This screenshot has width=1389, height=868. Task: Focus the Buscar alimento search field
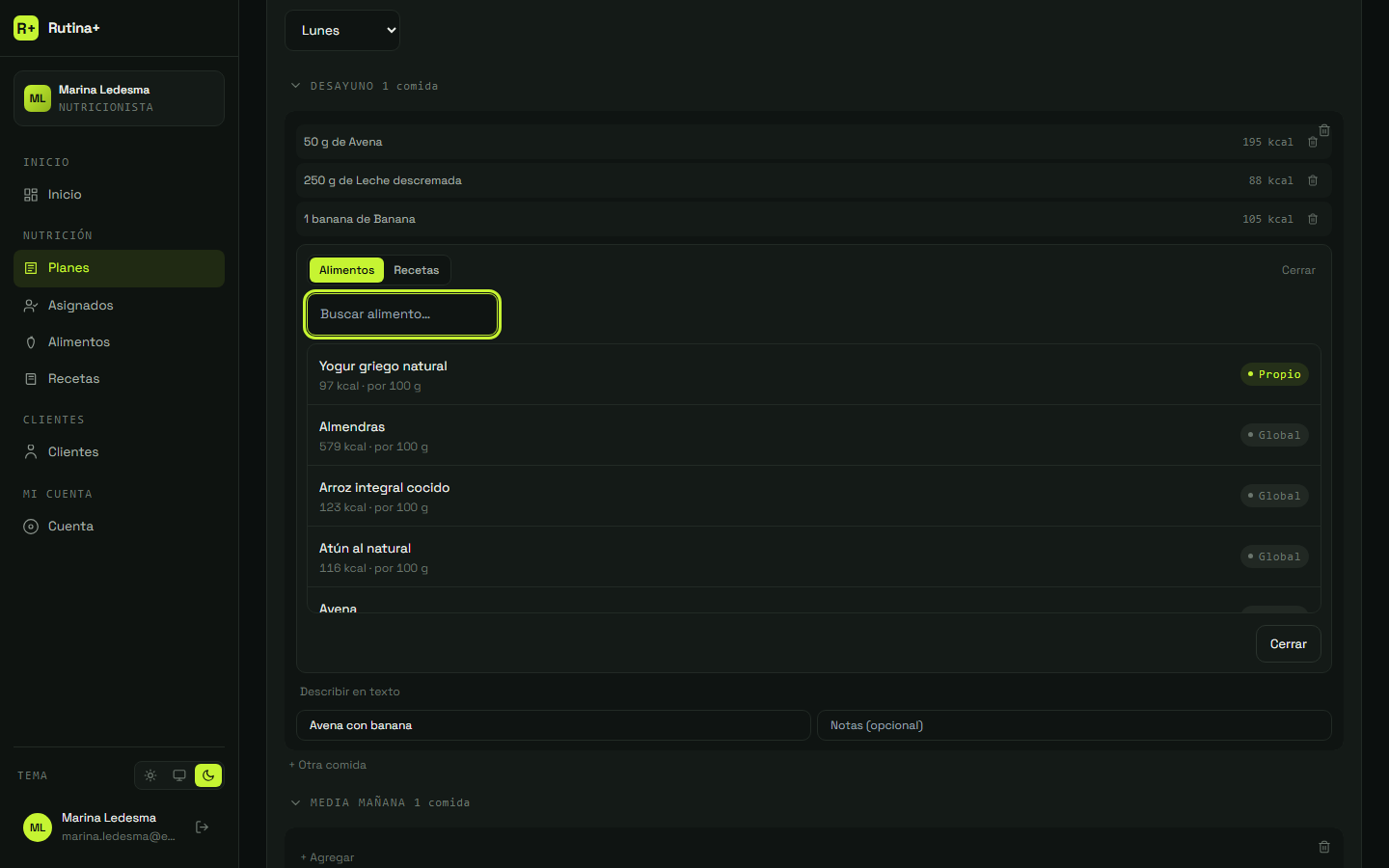pos(402,314)
